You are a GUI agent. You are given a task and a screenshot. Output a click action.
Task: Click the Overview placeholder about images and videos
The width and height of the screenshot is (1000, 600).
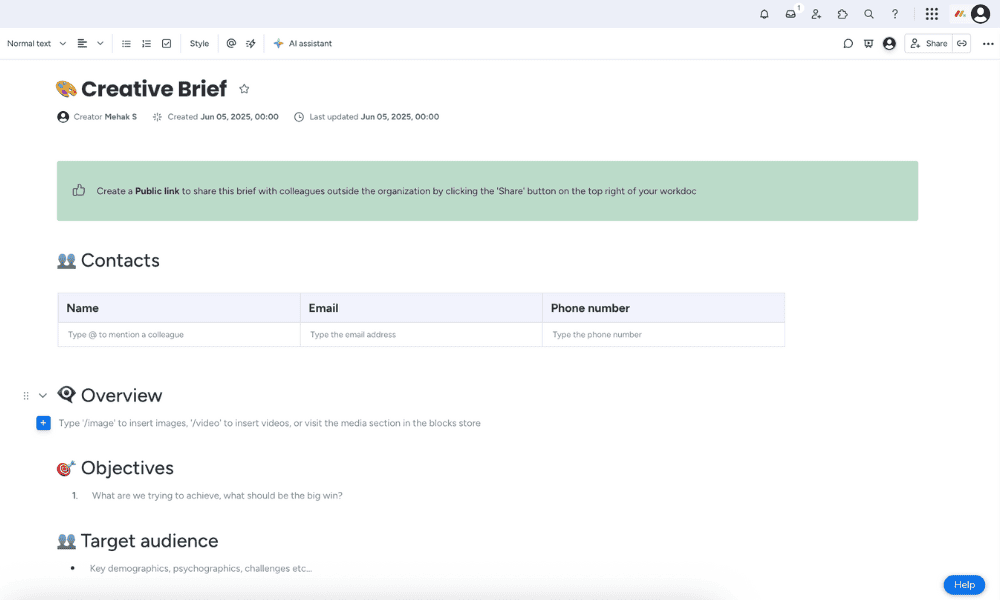click(270, 423)
